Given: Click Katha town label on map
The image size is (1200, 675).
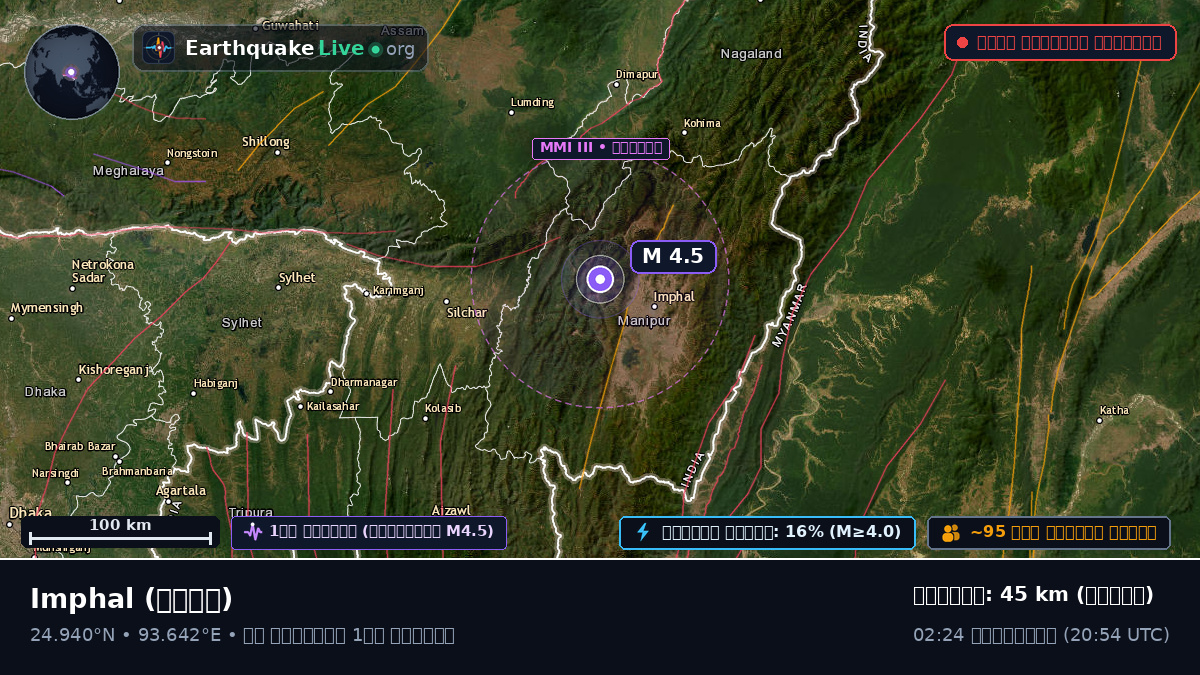Looking at the screenshot, I should [x=1114, y=410].
